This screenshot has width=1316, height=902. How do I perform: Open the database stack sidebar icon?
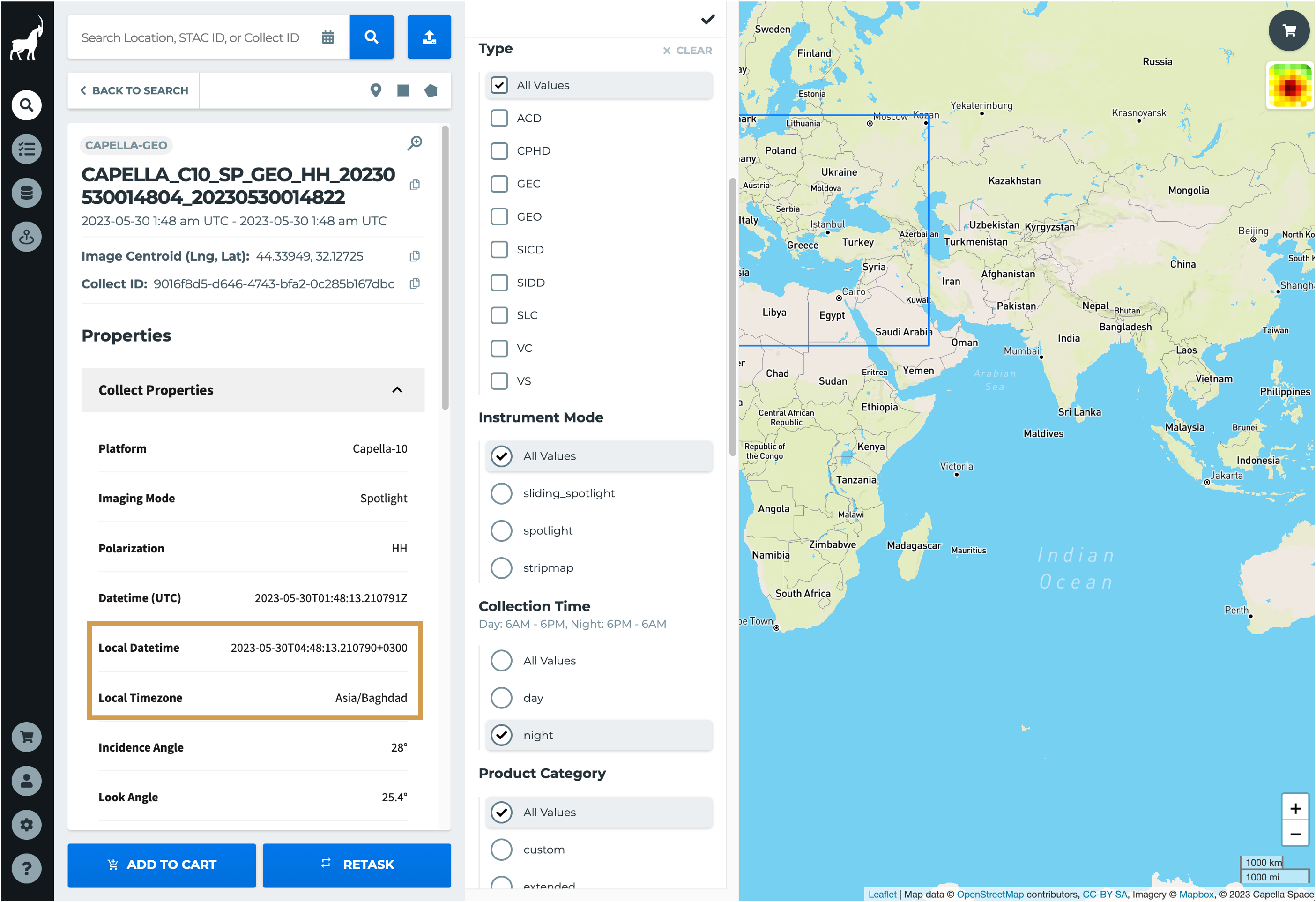pos(27,193)
